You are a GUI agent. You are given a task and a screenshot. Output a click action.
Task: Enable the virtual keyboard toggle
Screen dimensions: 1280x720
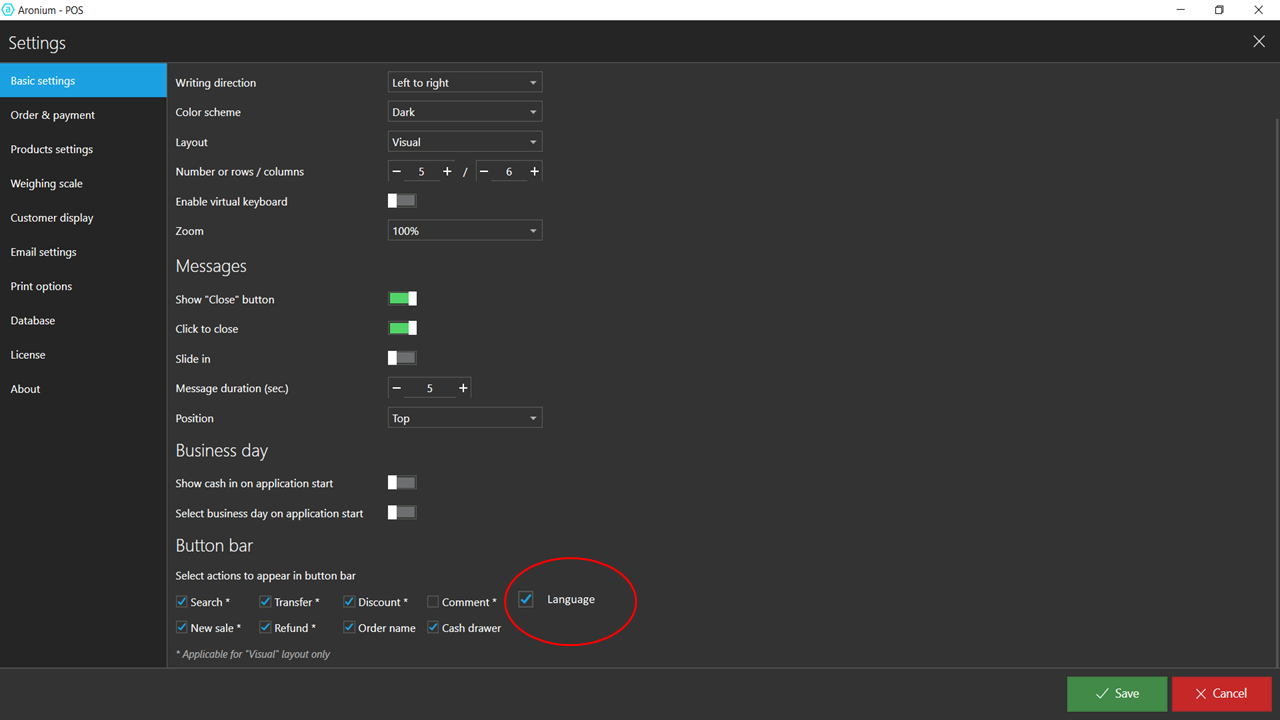click(x=402, y=201)
